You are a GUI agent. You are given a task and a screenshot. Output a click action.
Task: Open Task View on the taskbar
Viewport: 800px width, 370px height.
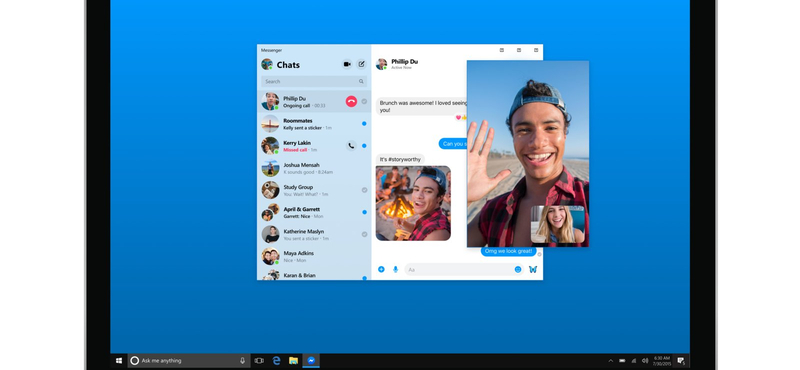[x=259, y=361]
